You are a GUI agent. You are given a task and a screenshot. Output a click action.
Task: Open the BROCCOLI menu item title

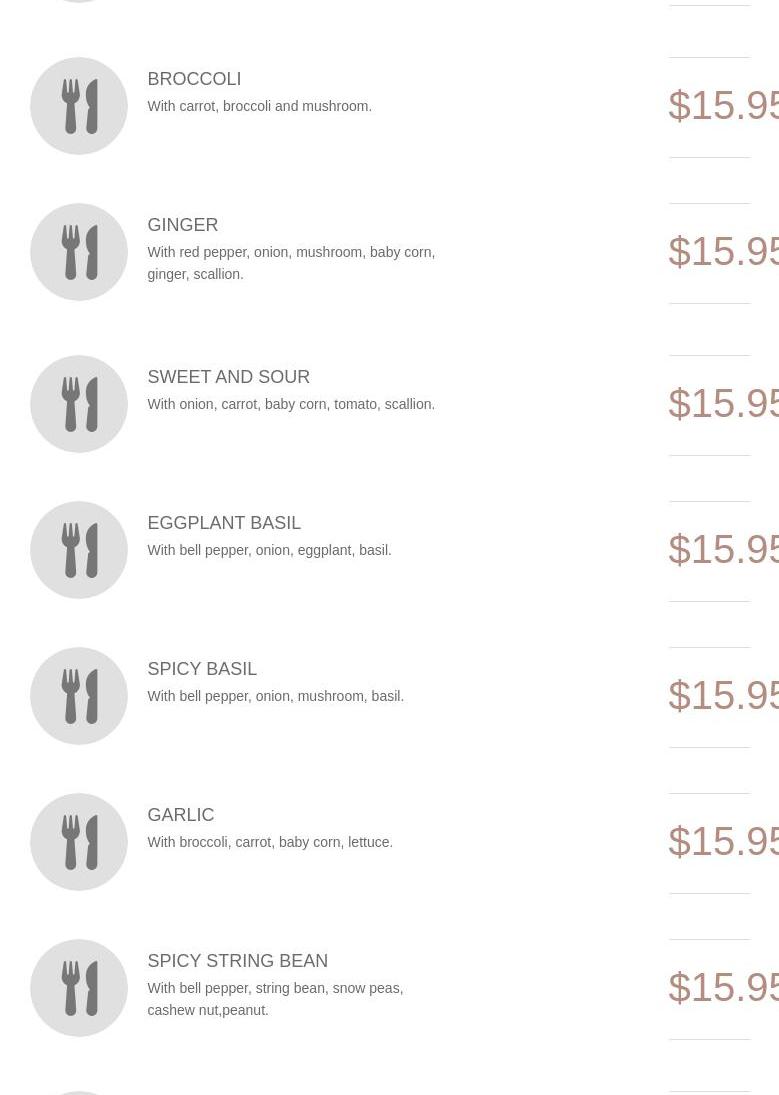click(194, 79)
